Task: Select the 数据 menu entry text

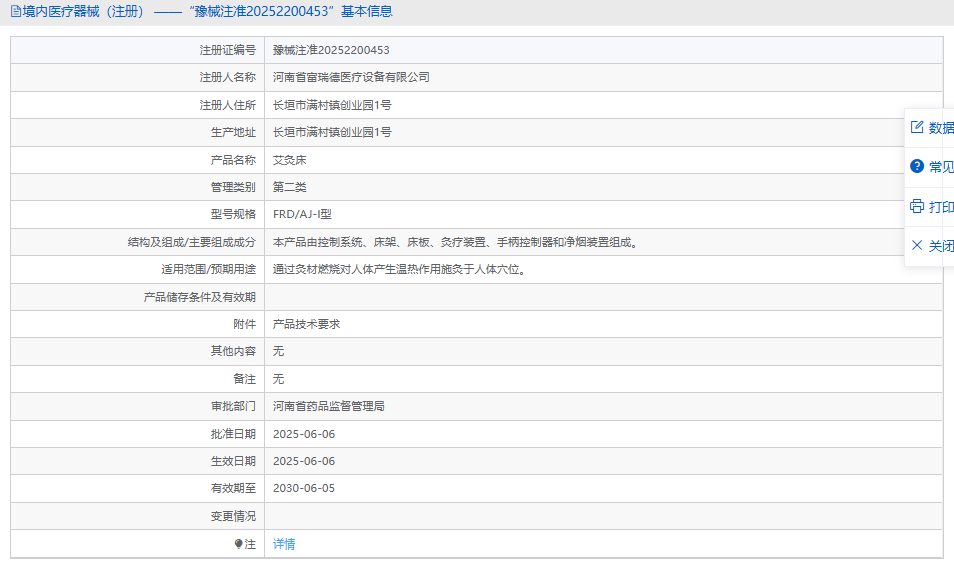Action: click(x=941, y=127)
